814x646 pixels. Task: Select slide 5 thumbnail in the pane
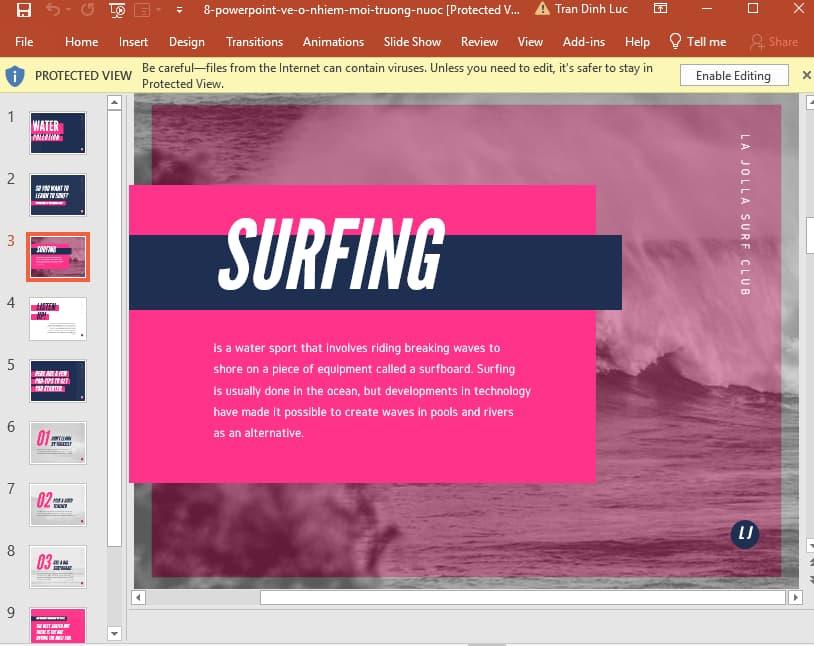57,380
